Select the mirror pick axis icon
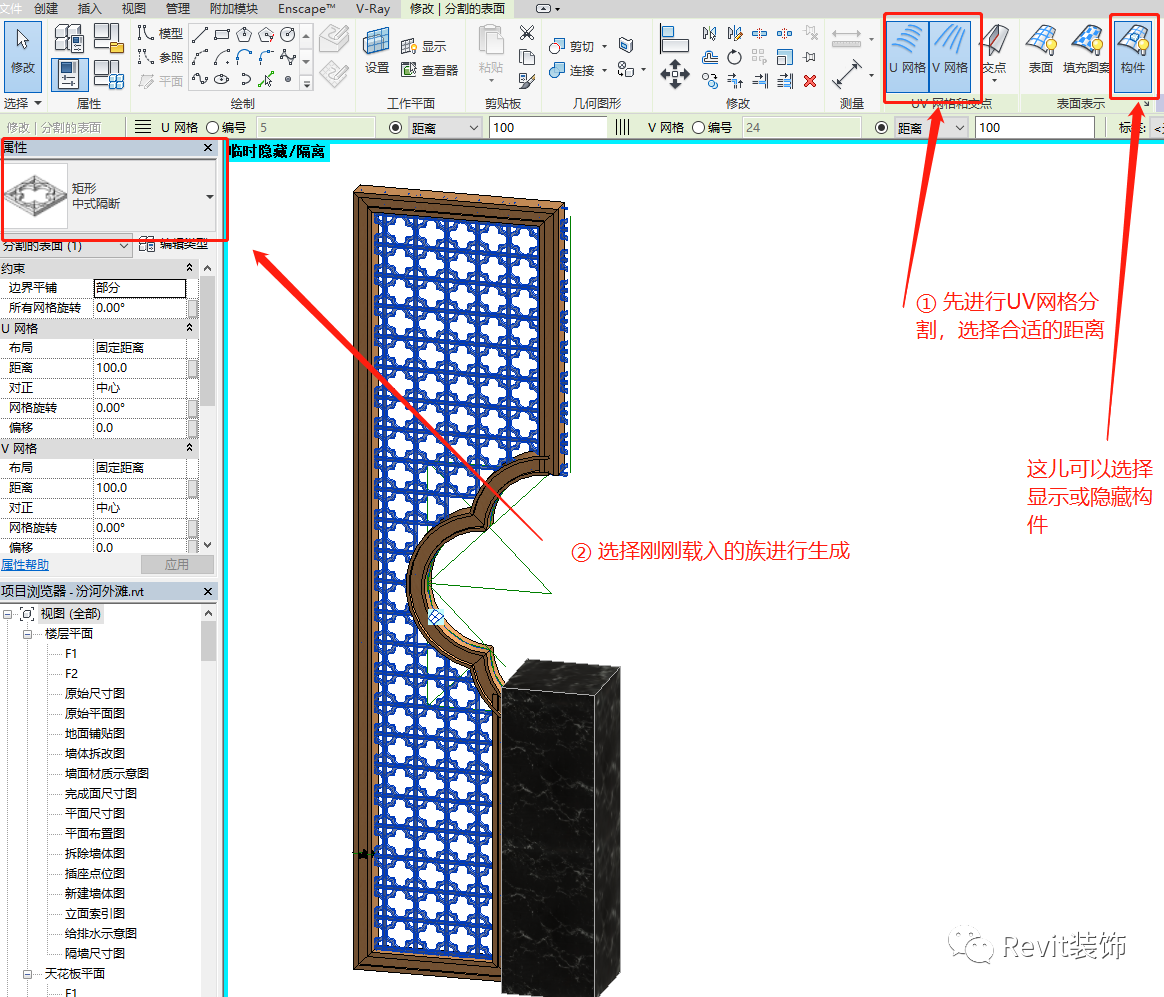The height and width of the screenshot is (997, 1164). (x=710, y=33)
